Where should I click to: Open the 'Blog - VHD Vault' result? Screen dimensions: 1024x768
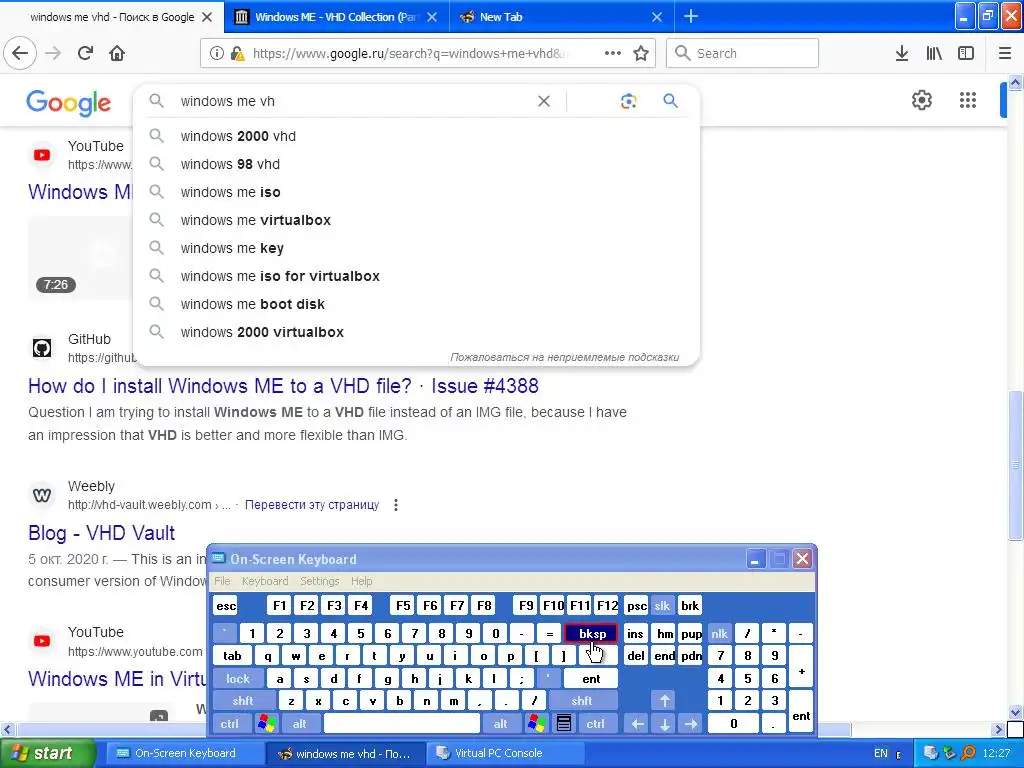[x=101, y=533]
